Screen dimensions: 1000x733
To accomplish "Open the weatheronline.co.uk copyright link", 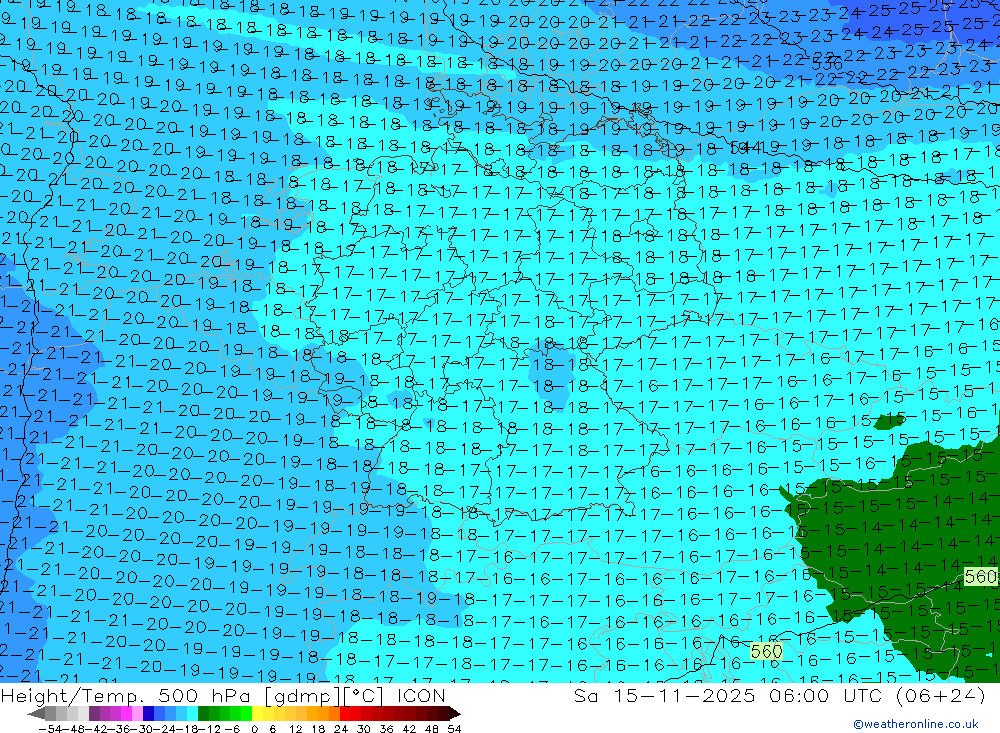I will [916, 724].
